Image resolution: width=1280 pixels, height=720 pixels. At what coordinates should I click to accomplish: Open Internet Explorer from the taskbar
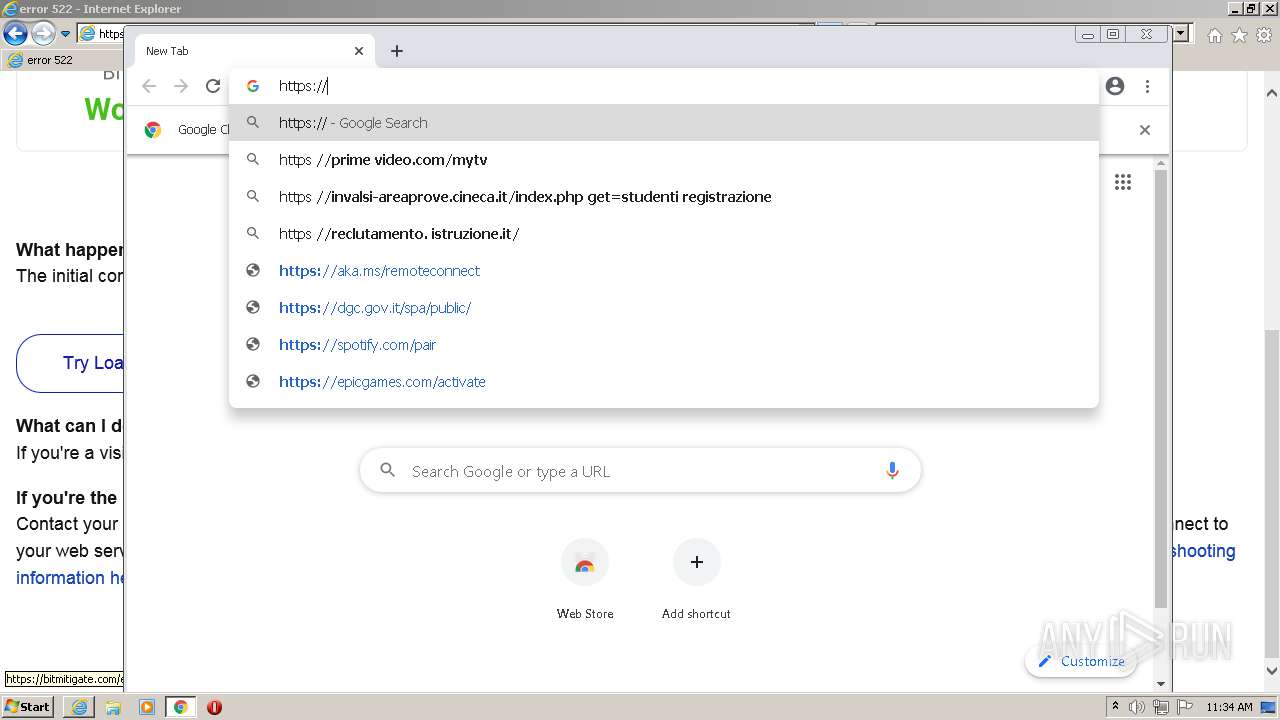pyautogui.click(x=79, y=707)
